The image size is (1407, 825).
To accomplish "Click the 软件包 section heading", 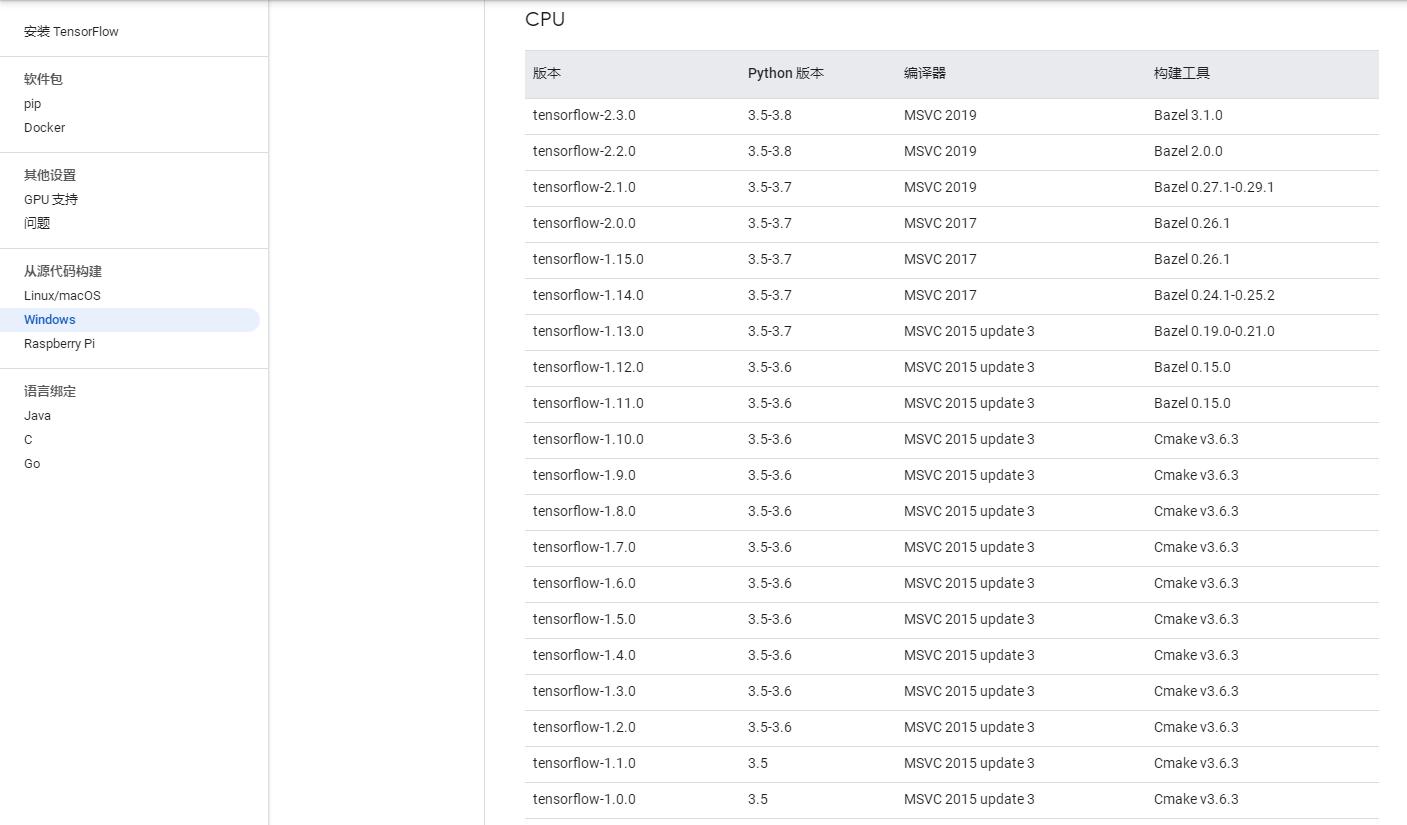I will pos(43,79).
